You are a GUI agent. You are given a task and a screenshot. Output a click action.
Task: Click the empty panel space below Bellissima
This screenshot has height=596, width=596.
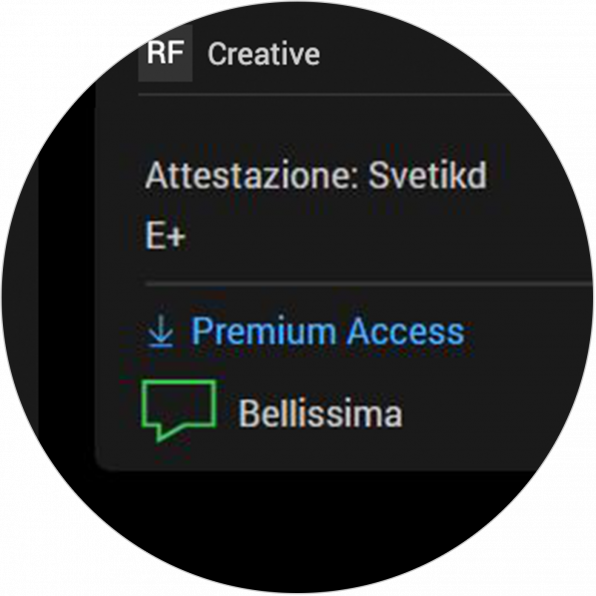pos(304,452)
